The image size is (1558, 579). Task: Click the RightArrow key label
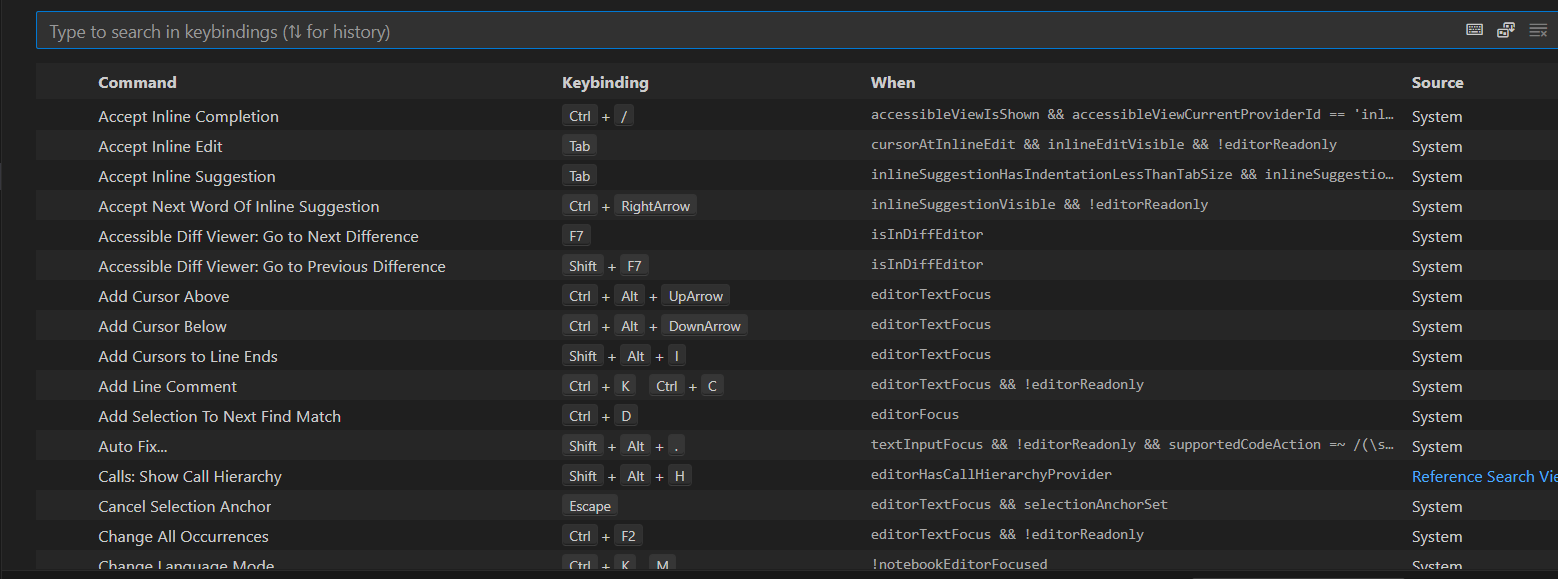(x=655, y=206)
